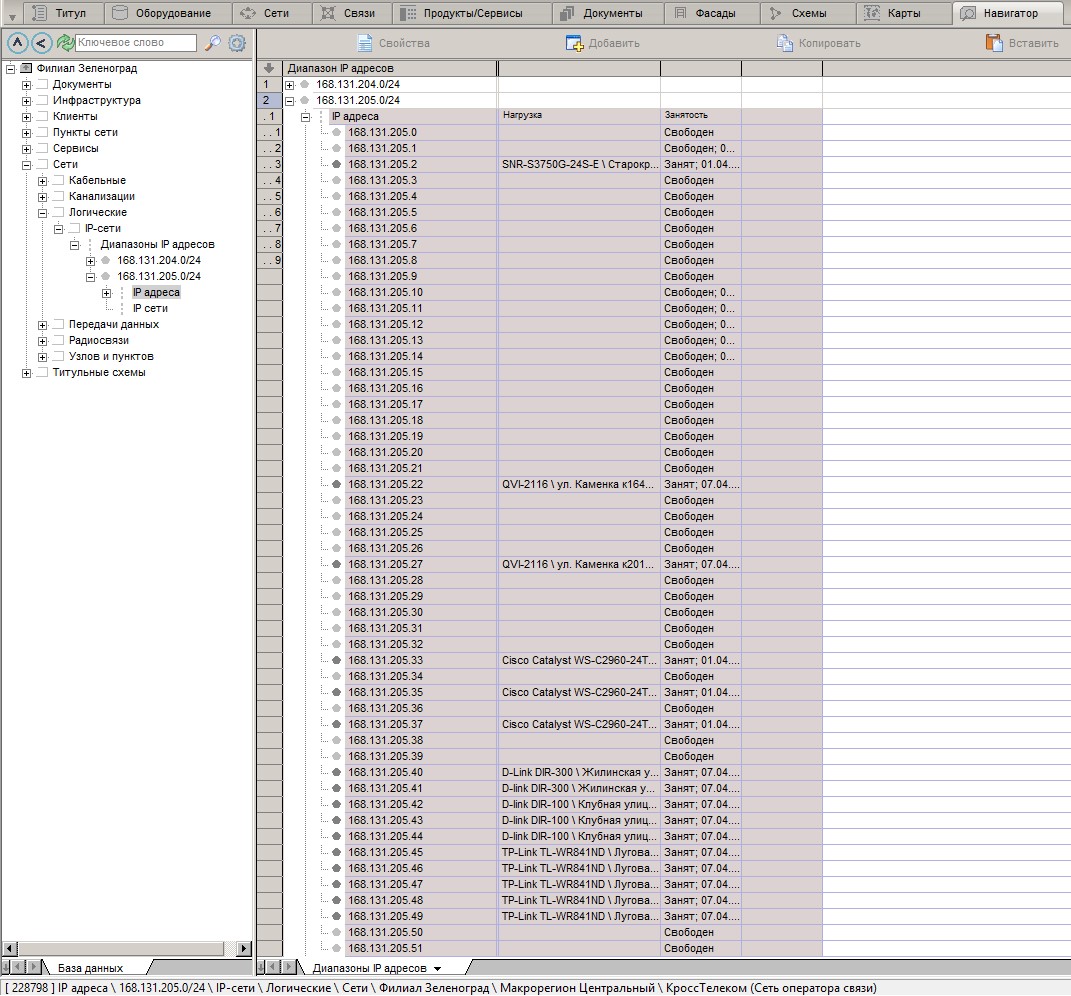Click the Копировать toolbar button
This screenshot has height=996, width=1071.
[818, 43]
